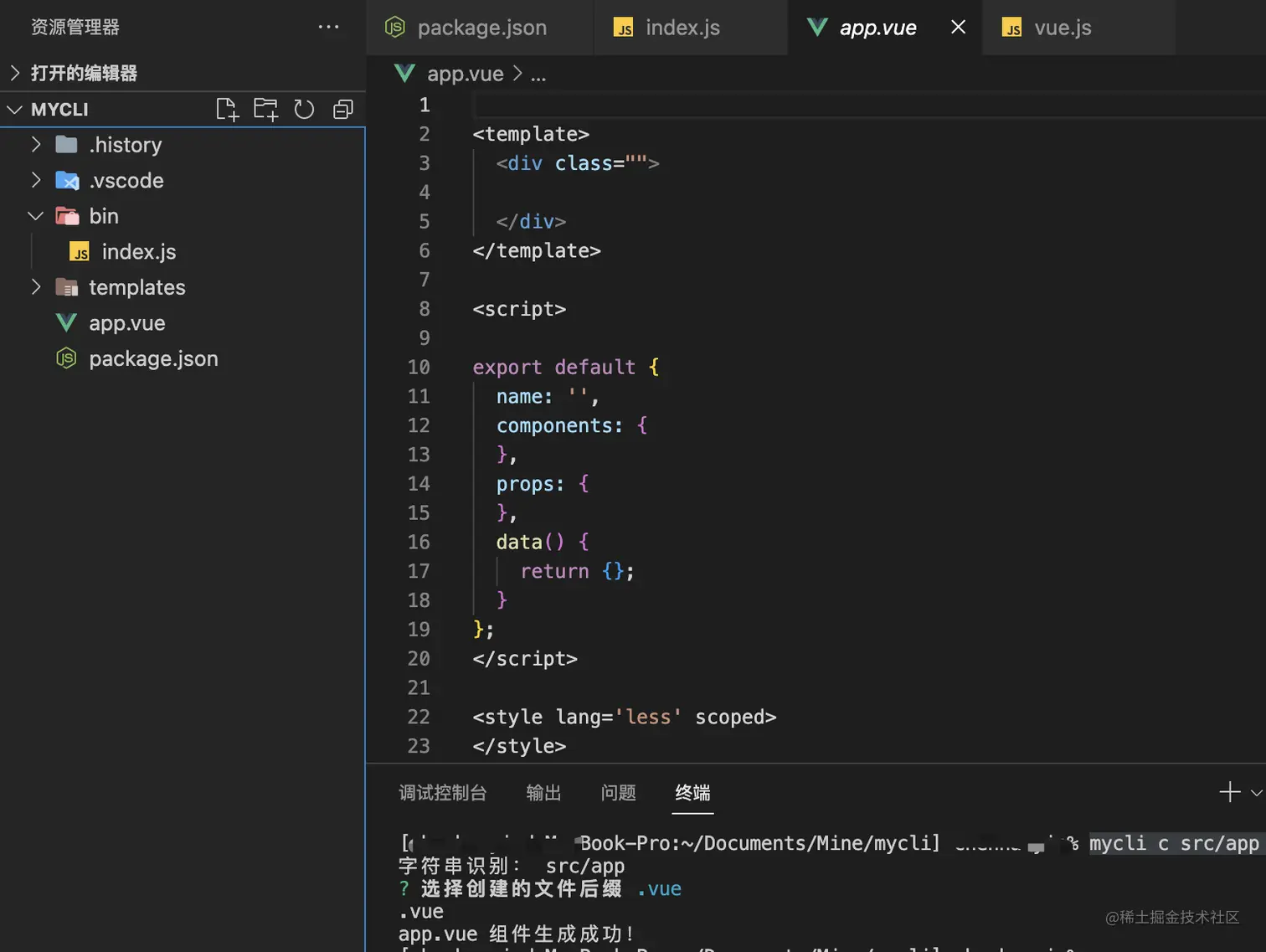Click the <template> opening tag
Viewport: 1266px width, 952px height.
(x=531, y=134)
